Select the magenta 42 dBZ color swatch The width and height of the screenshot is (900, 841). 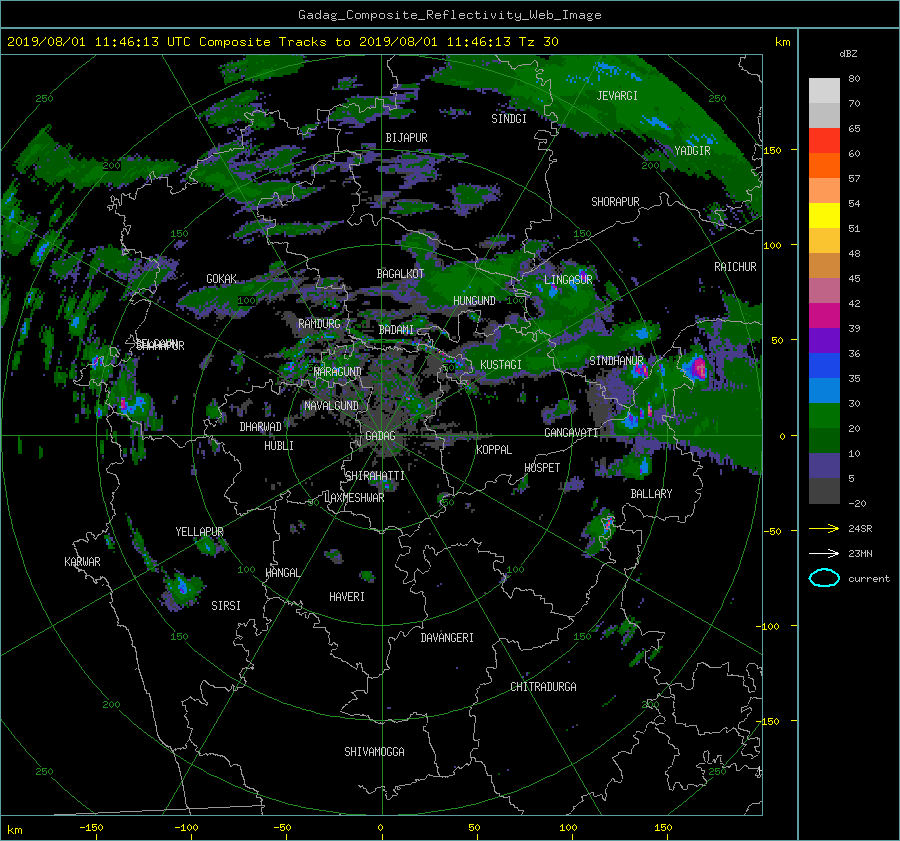824,316
